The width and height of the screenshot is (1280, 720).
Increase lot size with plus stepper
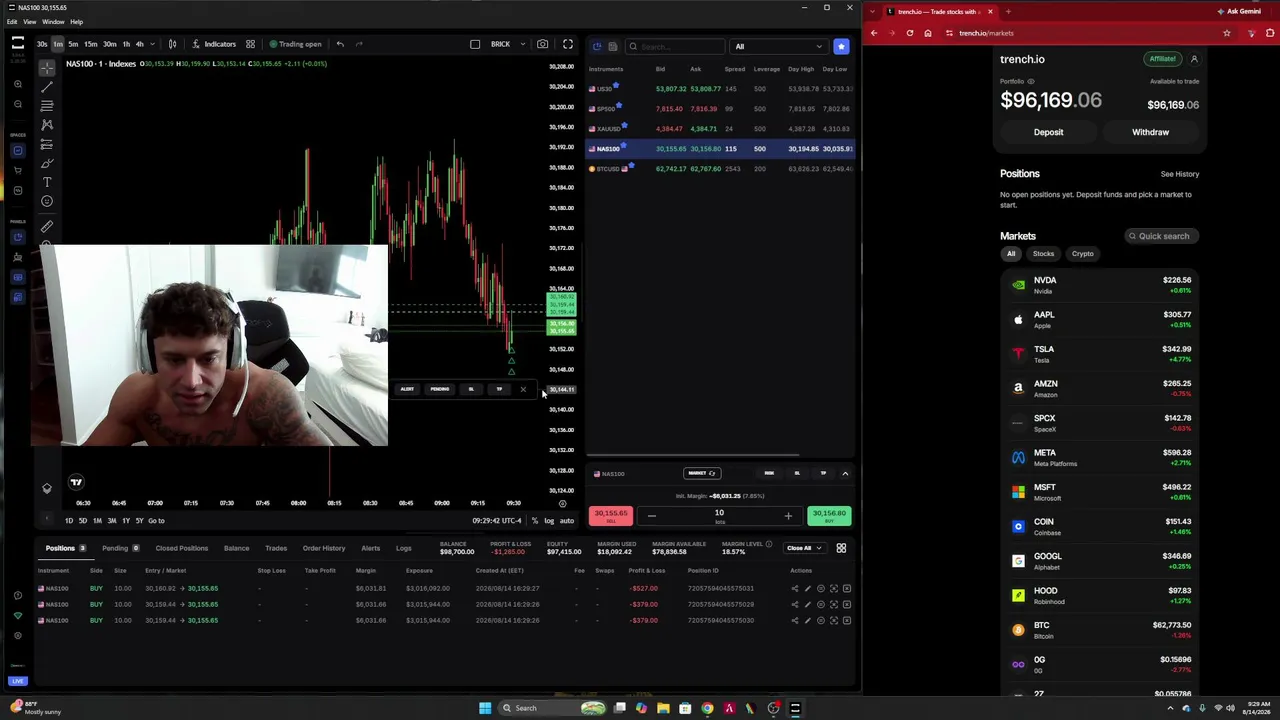788,516
